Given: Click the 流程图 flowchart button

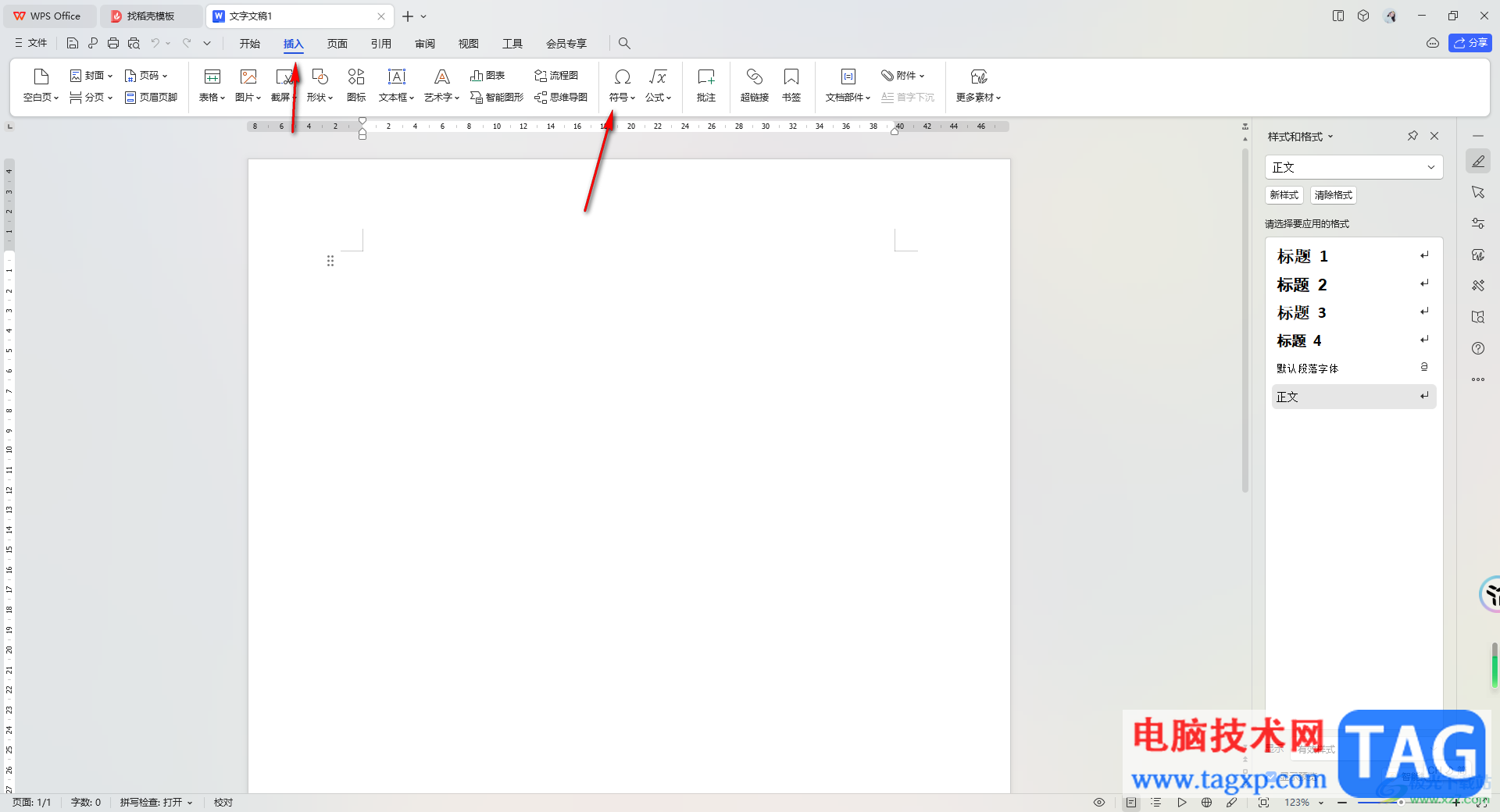Looking at the screenshot, I should pyautogui.click(x=556, y=76).
